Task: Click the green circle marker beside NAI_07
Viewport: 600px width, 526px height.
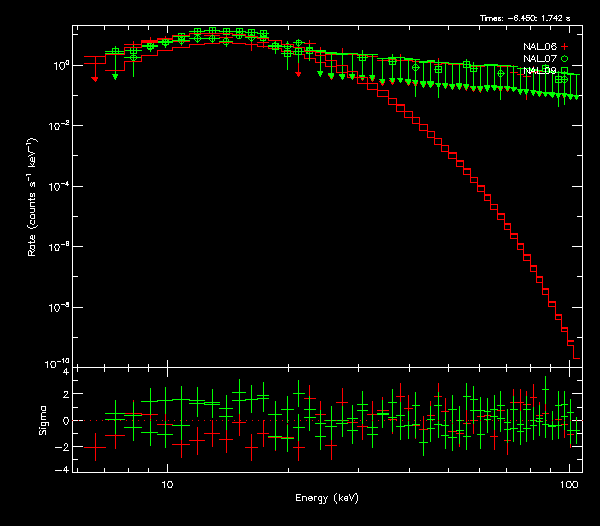Action: (x=564, y=59)
